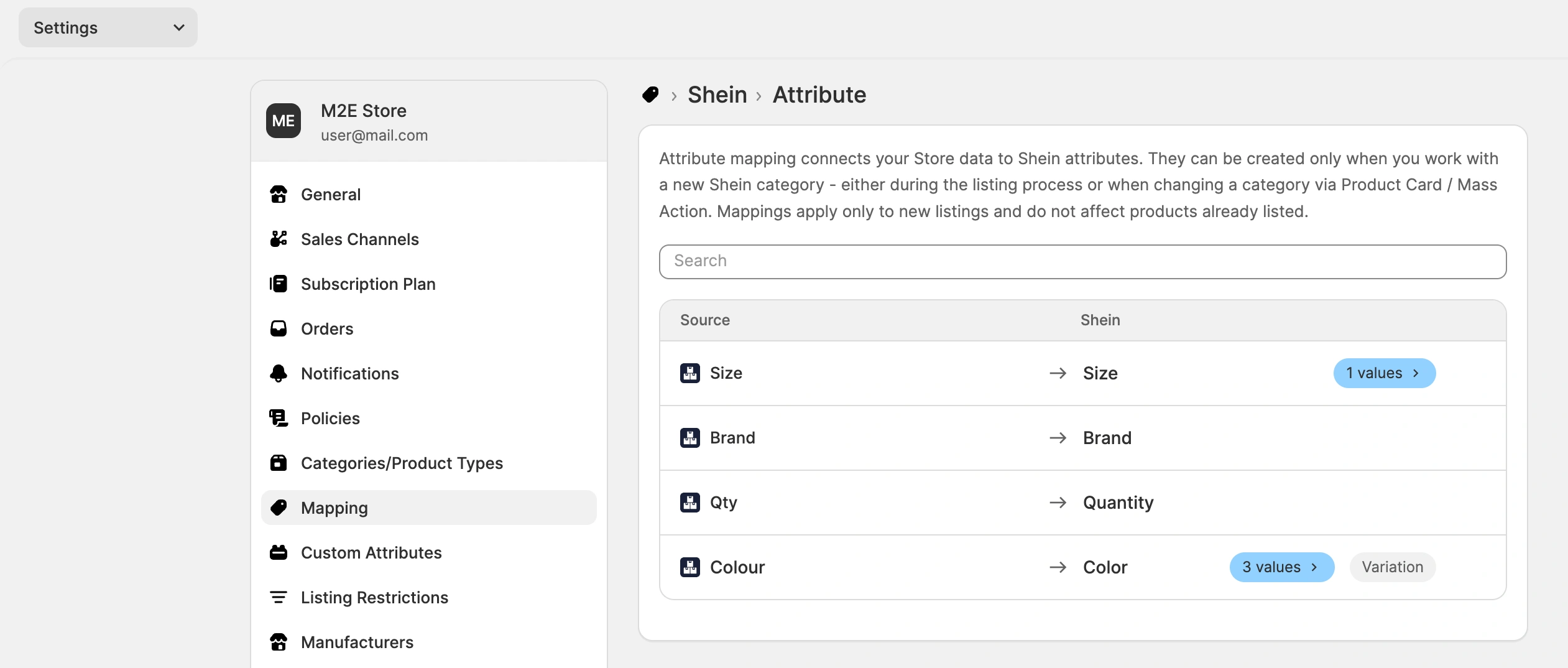Select Orders in the sidebar

(x=429, y=329)
